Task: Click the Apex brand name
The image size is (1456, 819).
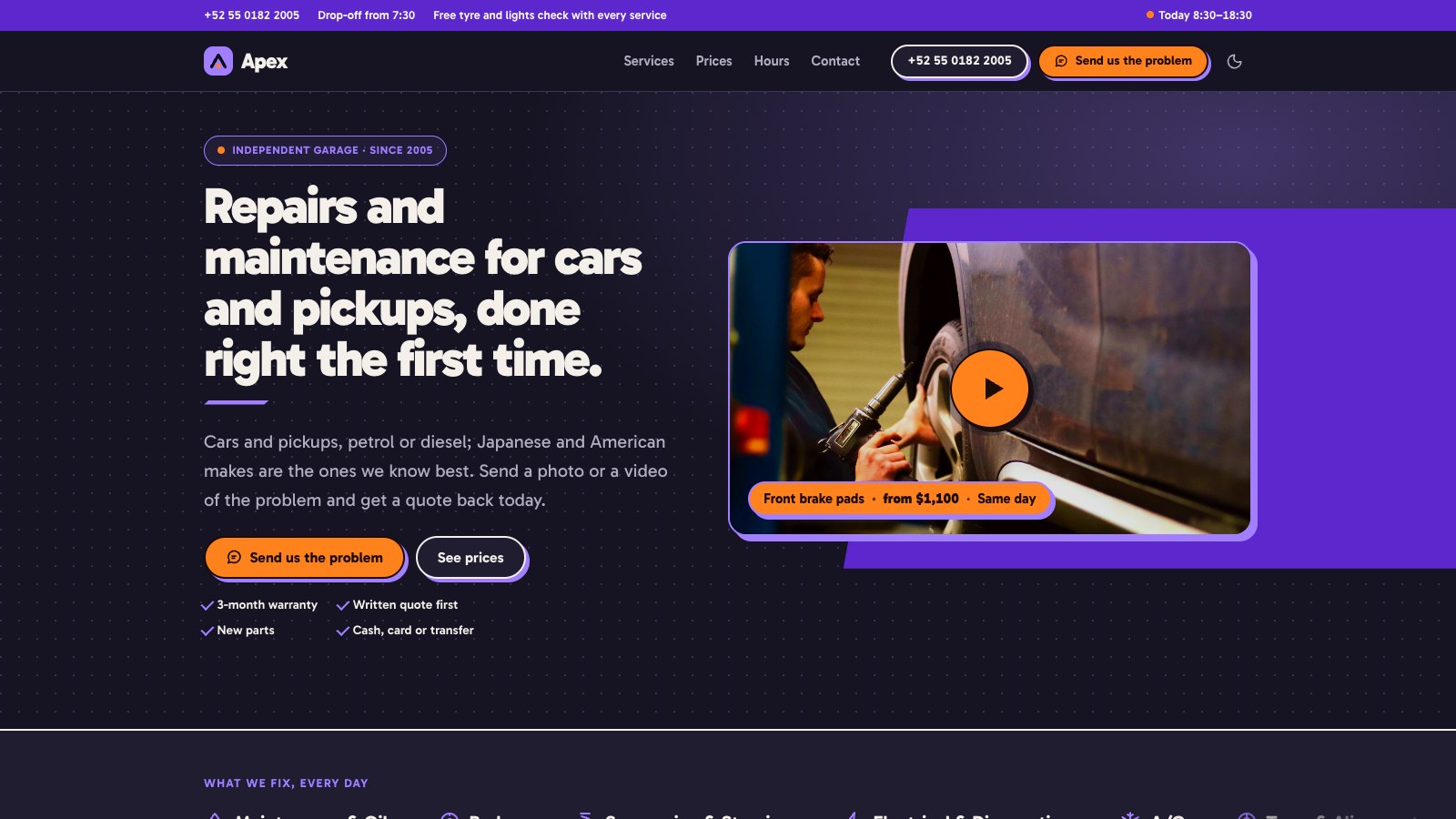Action: (264, 61)
